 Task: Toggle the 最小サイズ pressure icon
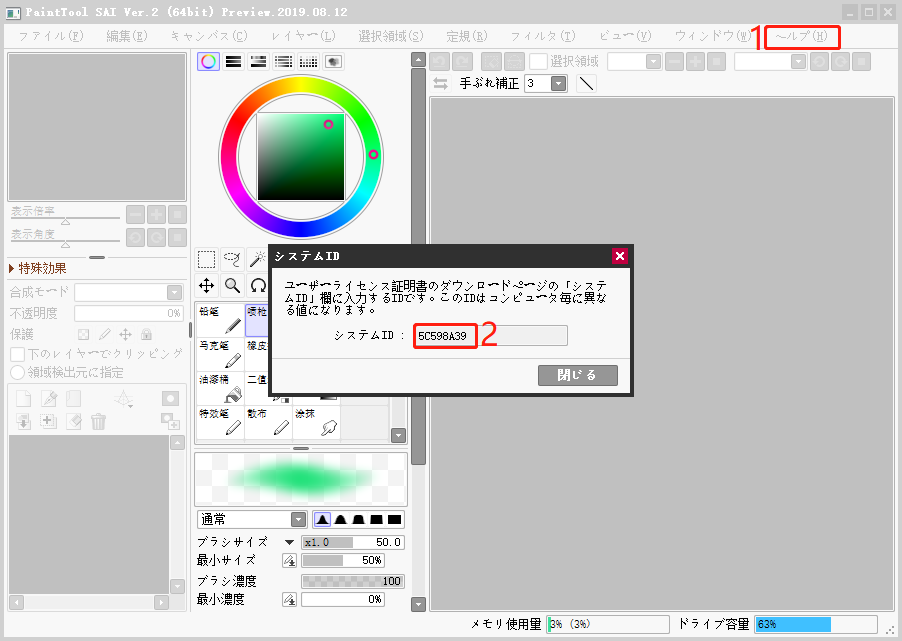point(289,560)
